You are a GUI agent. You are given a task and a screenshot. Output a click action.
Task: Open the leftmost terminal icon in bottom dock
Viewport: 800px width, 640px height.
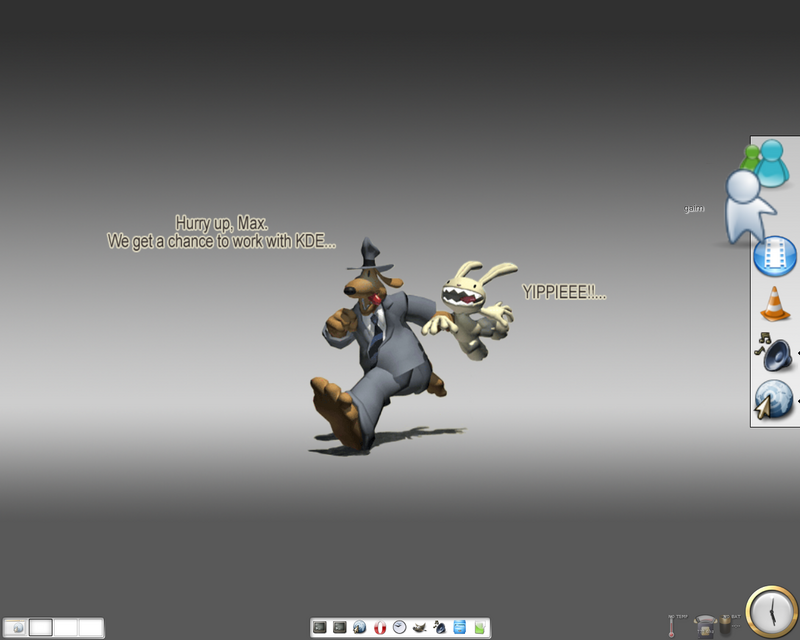click(x=320, y=627)
